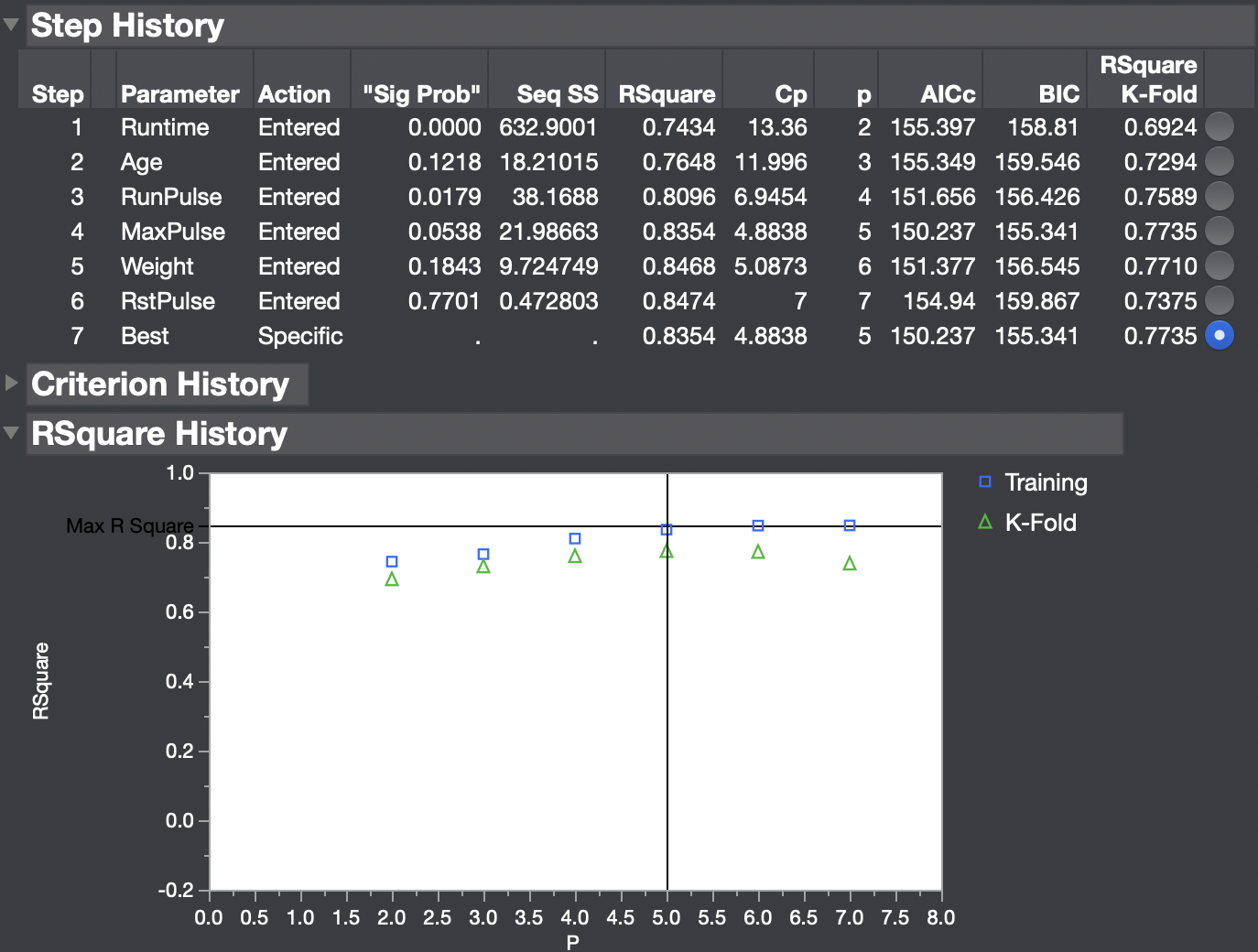Select the Weight step radio button

[1220, 266]
